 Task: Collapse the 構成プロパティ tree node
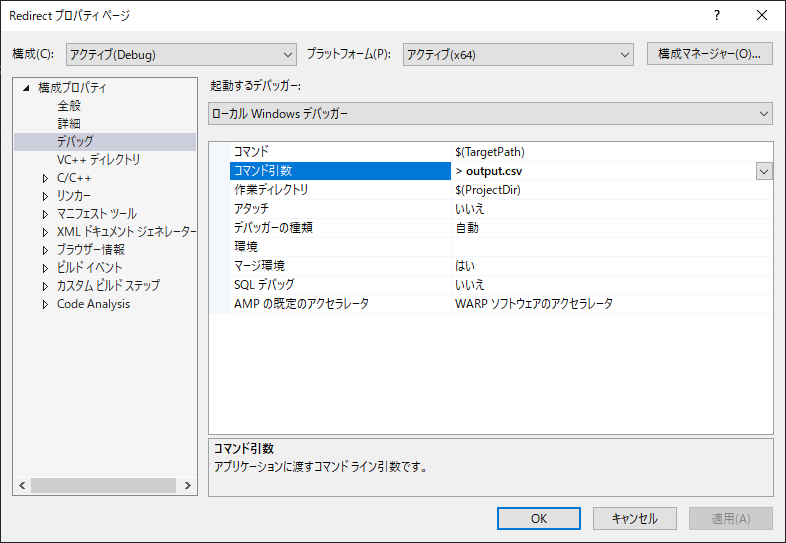(26, 88)
